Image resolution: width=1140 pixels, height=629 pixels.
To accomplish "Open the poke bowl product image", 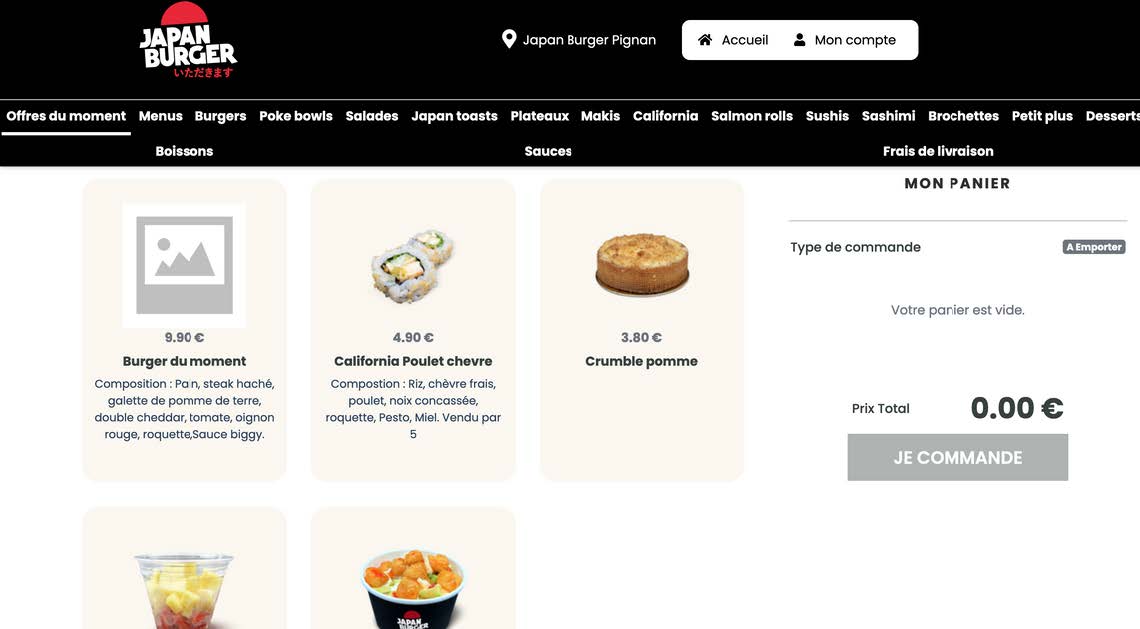I will click(412, 588).
